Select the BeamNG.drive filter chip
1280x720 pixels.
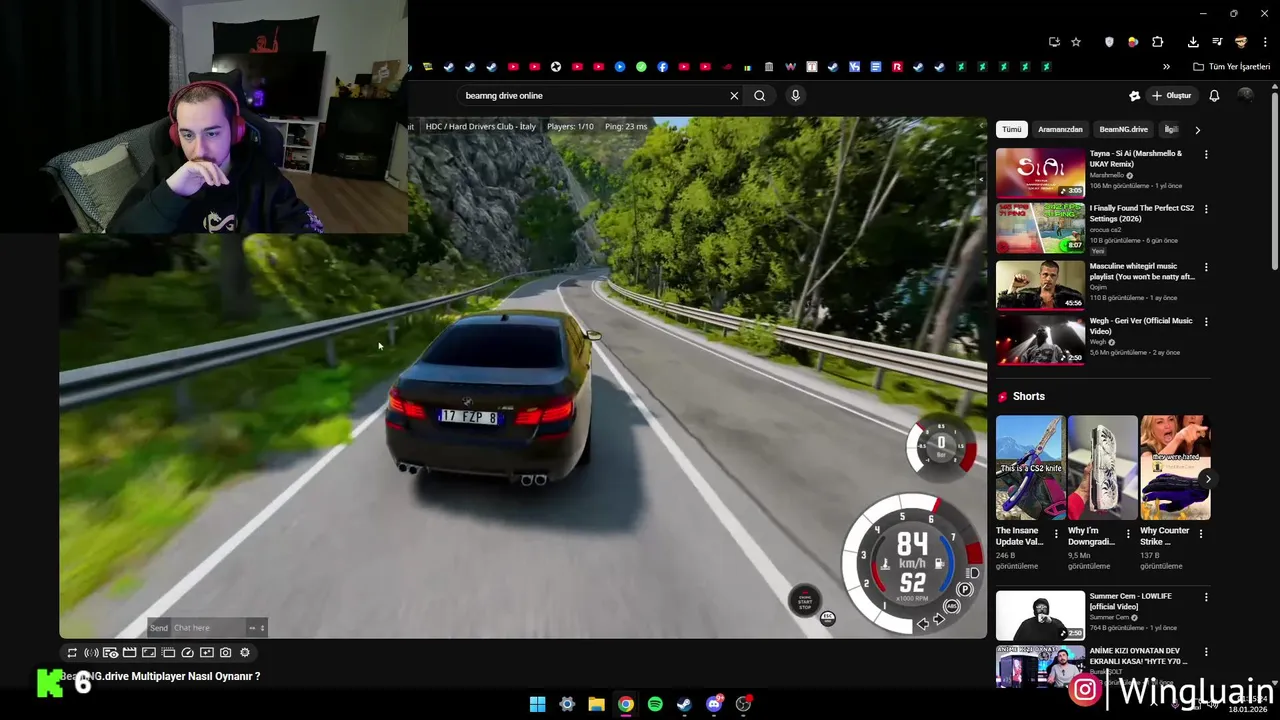[x=1123, y=129]
